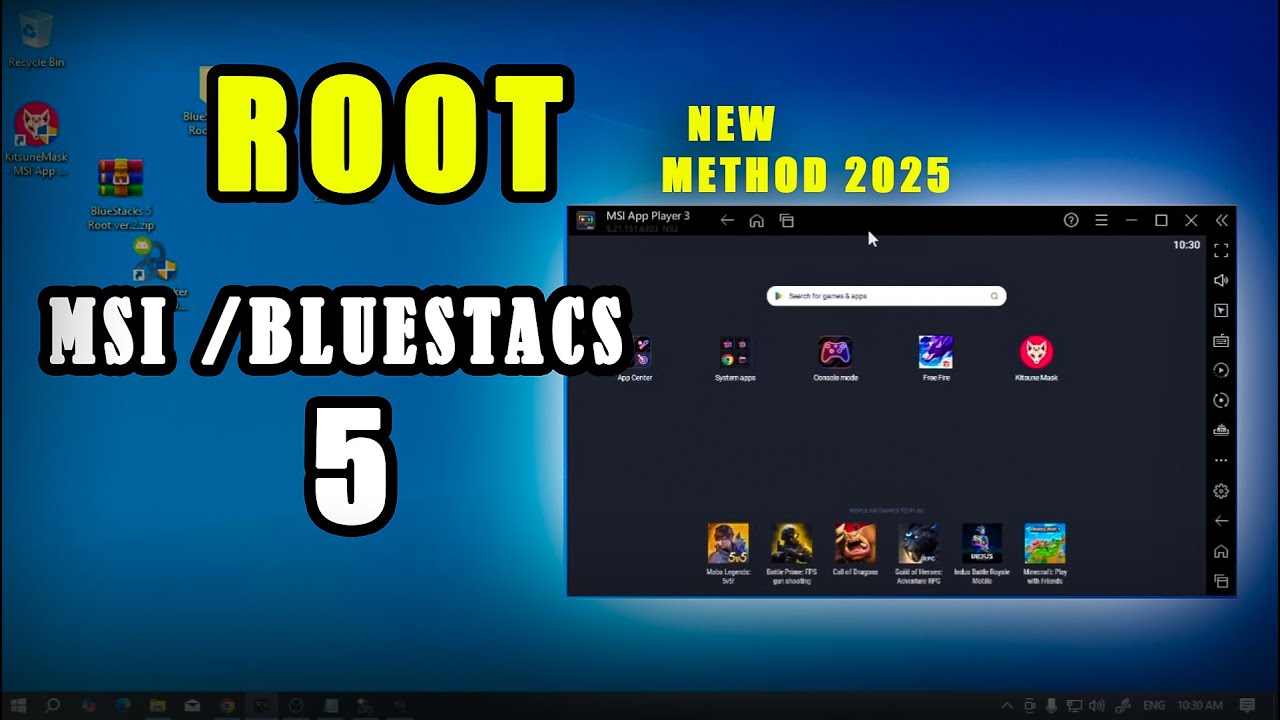Open the App Center label
The width and height of the screenshot is (1280, 720).
(x=634, y=378)
